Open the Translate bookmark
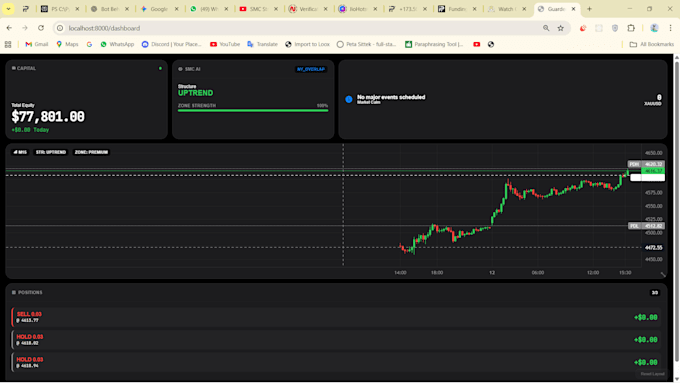This screenshot has height=383, width=680. (262, 44)
